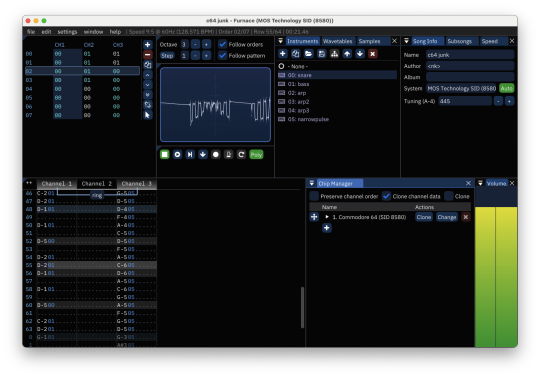
Task: Delete the selected instrument with red X
Action: pos(373,54)
